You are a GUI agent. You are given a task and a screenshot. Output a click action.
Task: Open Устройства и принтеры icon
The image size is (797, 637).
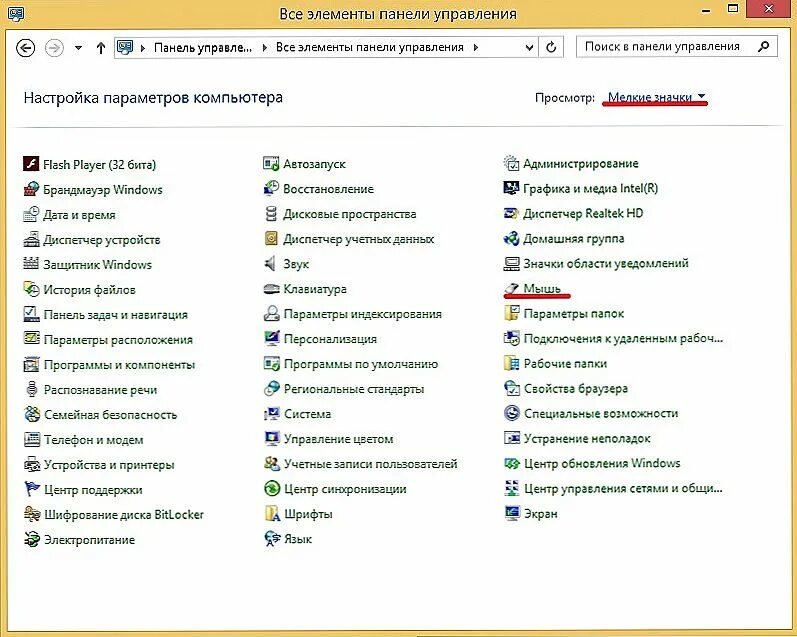coord(32,464)
